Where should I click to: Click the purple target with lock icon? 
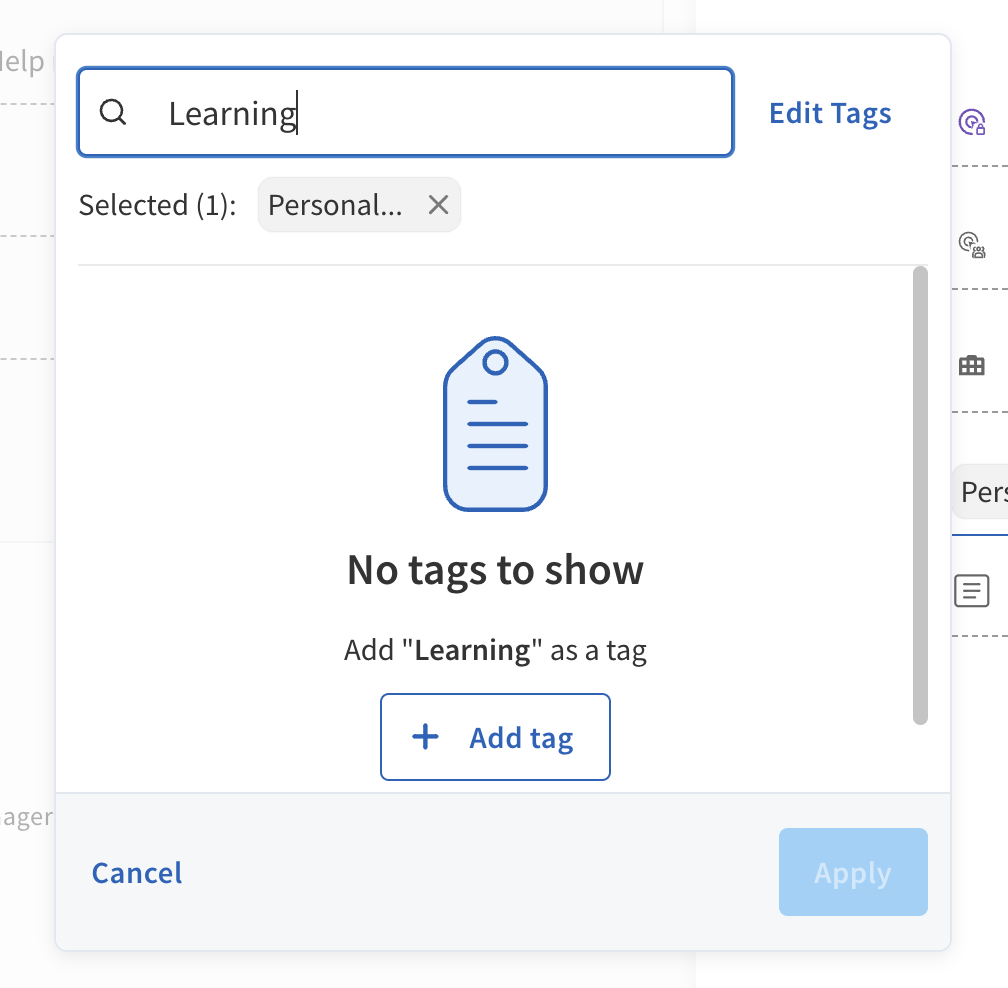tap(971, 122)
